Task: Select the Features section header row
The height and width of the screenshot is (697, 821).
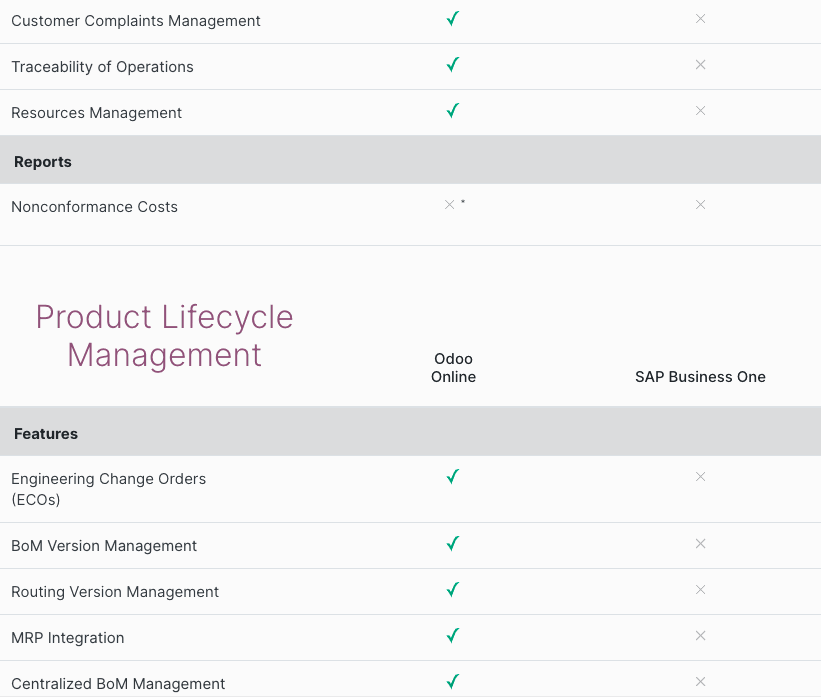Action: pyautogui.click(x=410, y=433)
